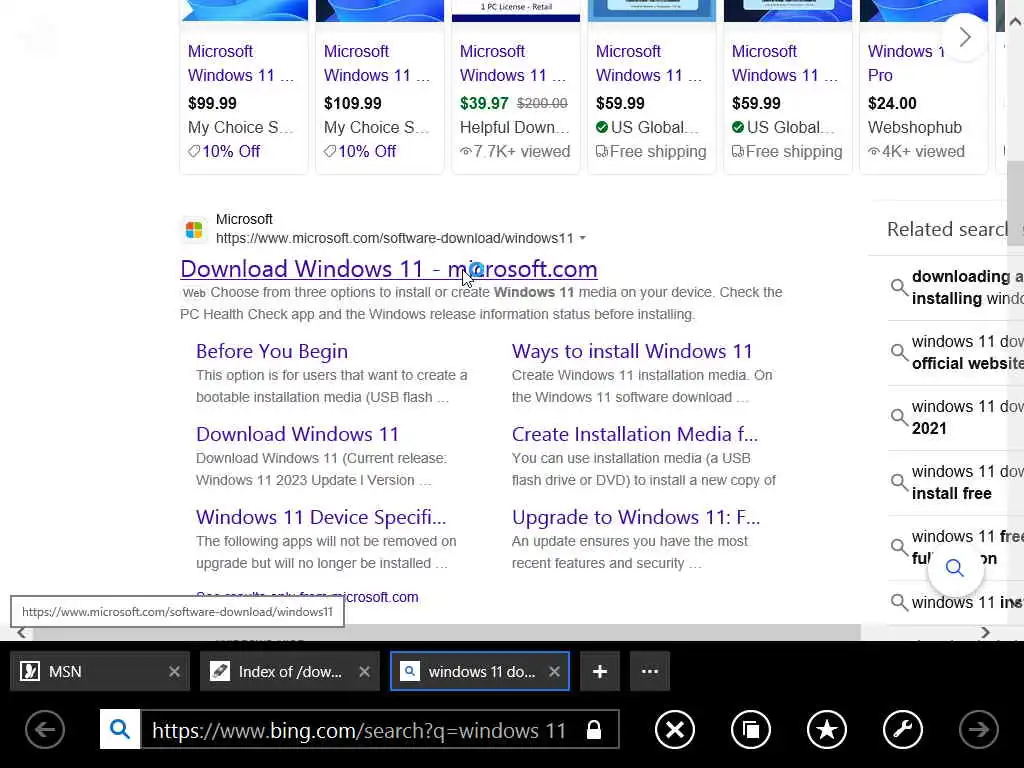Go forward with the forward arrow button

[x=978, y=729]
